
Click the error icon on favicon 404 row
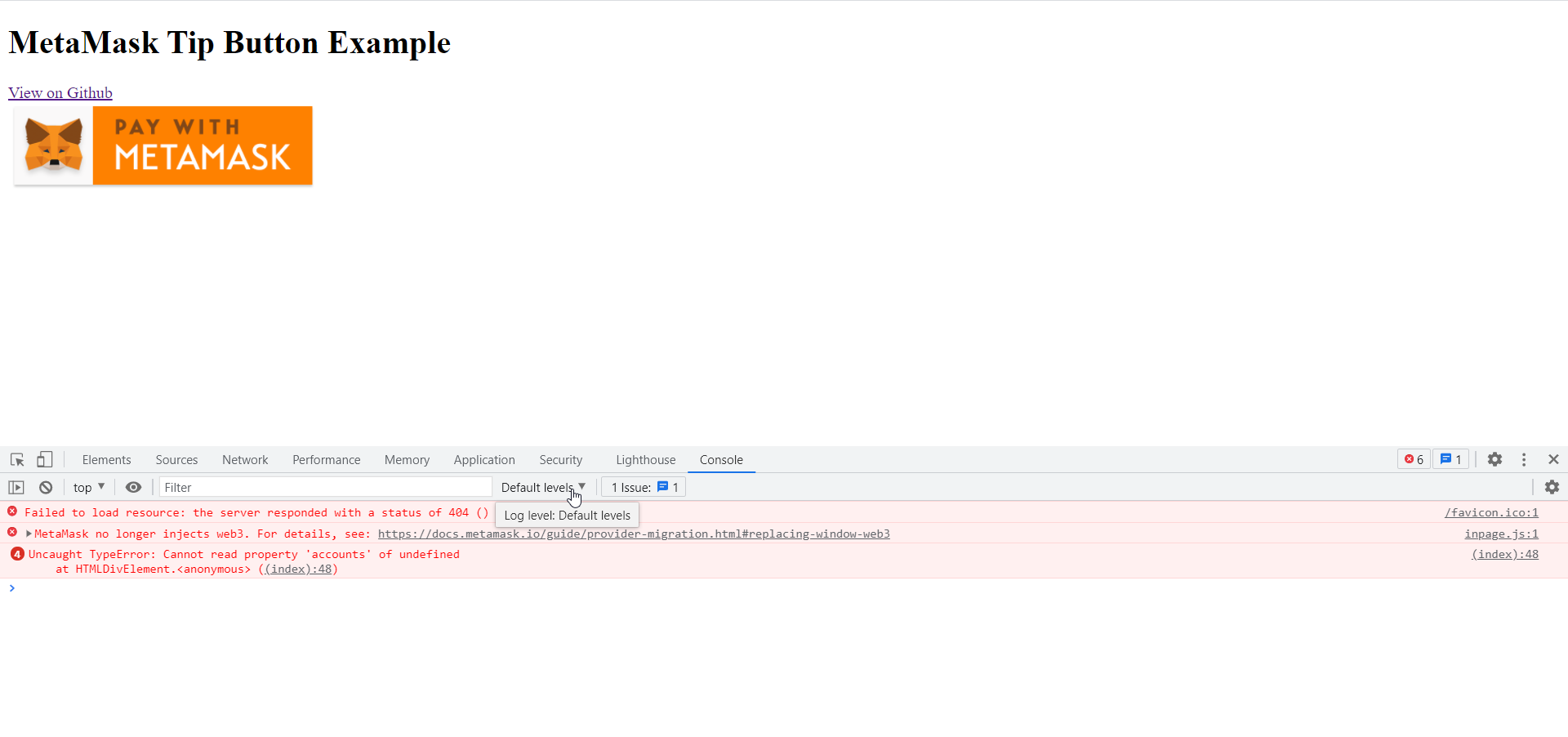pos(12,511)
